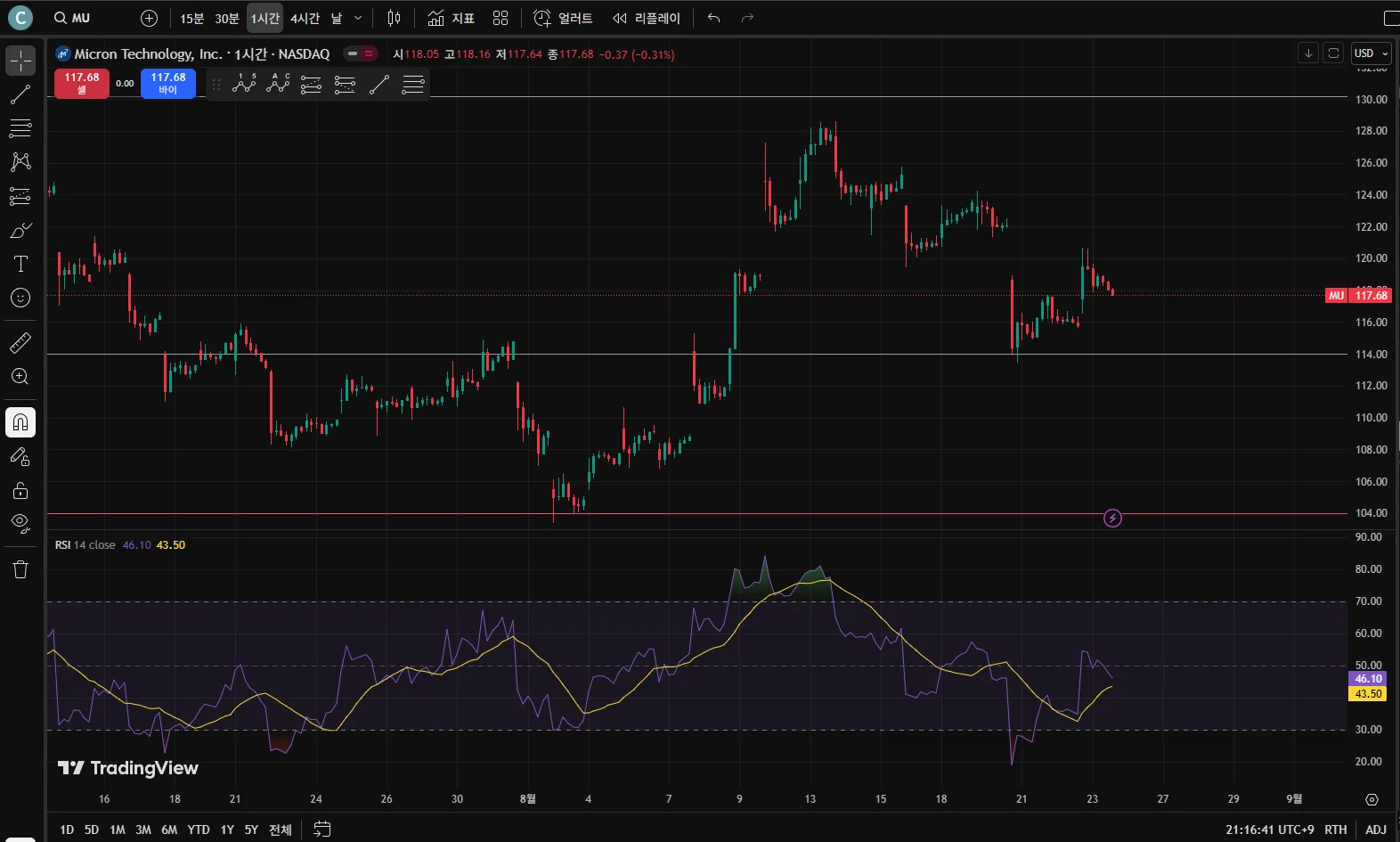Click the lightning bolt event marker
This screenshot has height=842, width=1400.
coord(1112,518)
